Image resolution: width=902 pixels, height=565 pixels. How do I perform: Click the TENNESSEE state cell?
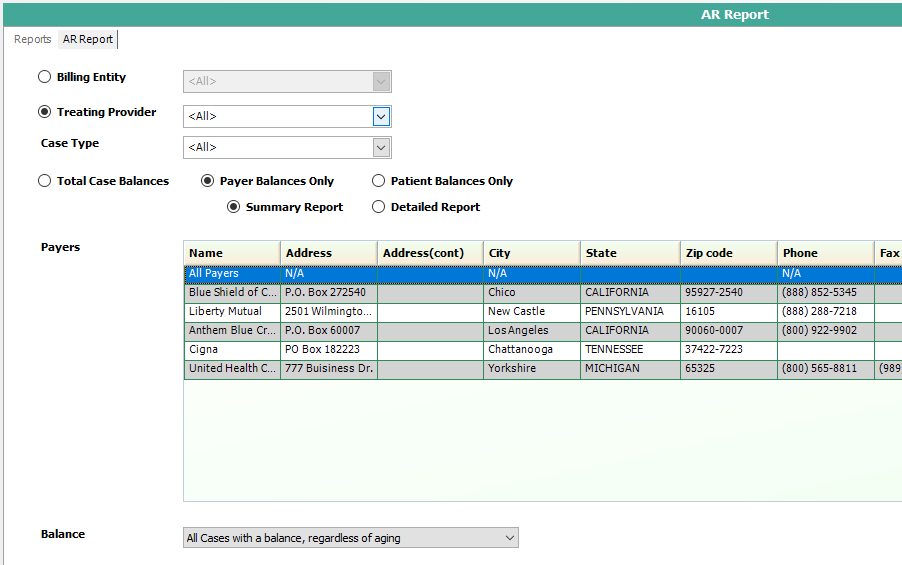tap(630, 350)
